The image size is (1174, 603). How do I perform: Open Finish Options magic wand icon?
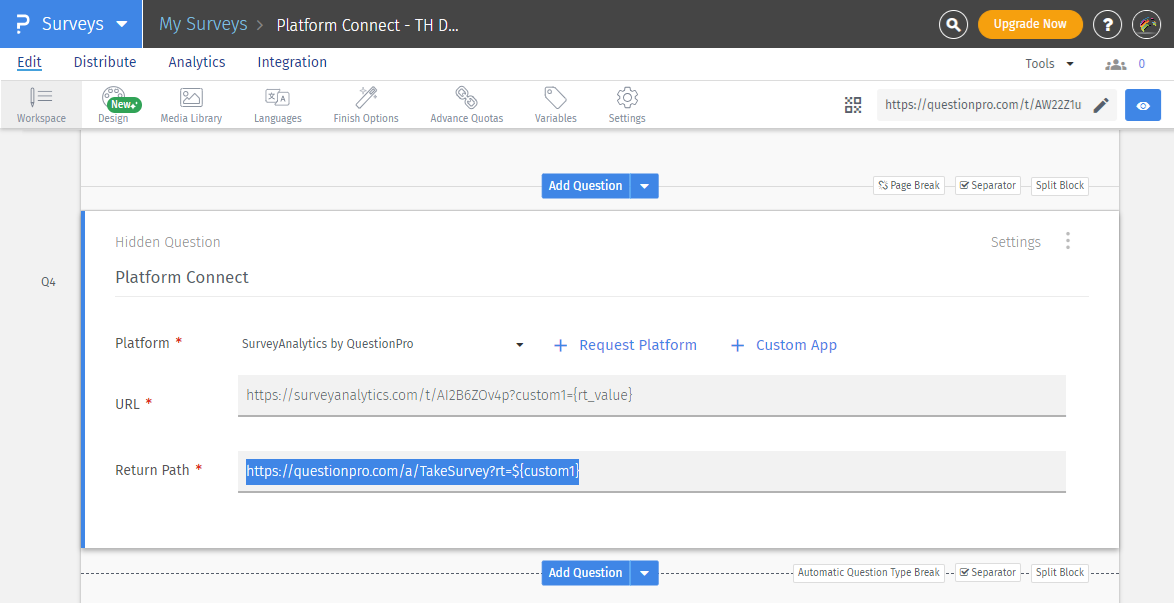click(x=366, y=98)
